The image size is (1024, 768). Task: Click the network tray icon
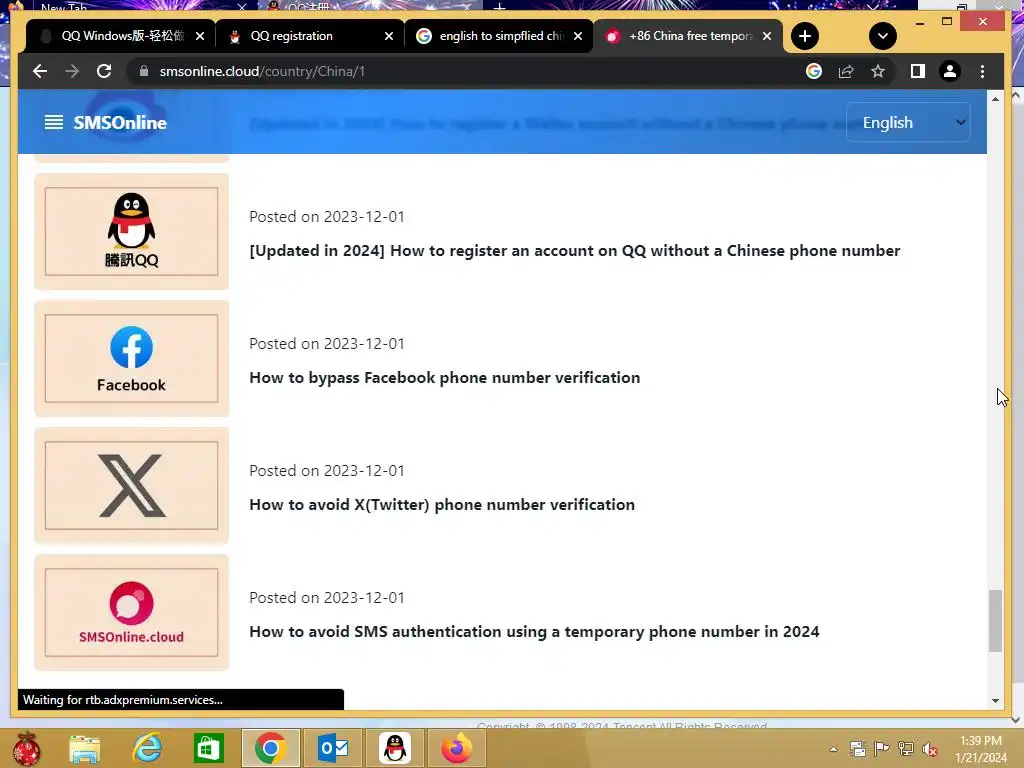tap(906, 749)
